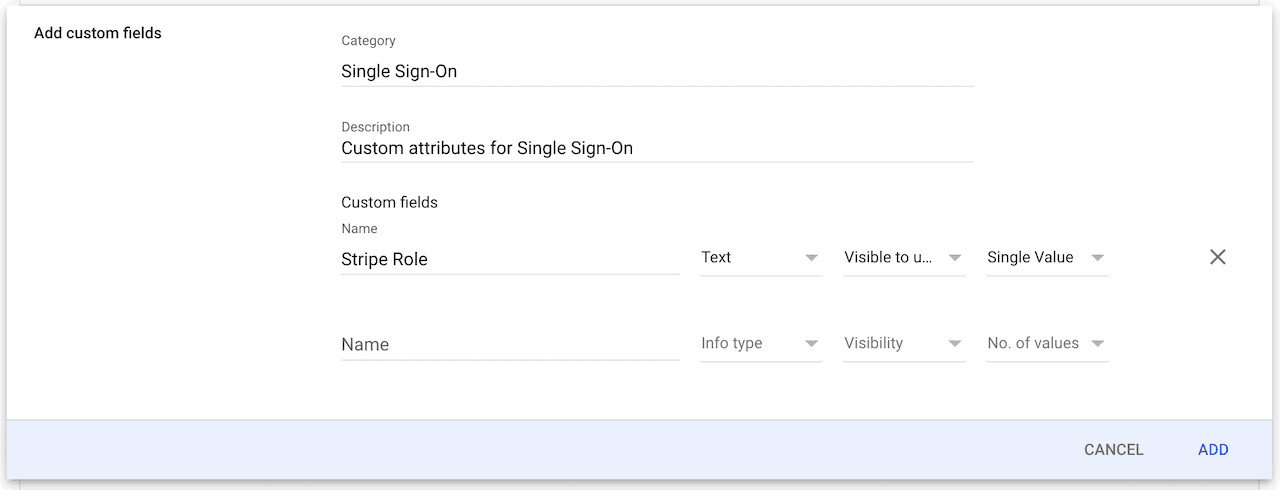This screenshot has height=490, width=1280.
Task: Open the Text info type dropdown
Action: [x=761, y=258]
